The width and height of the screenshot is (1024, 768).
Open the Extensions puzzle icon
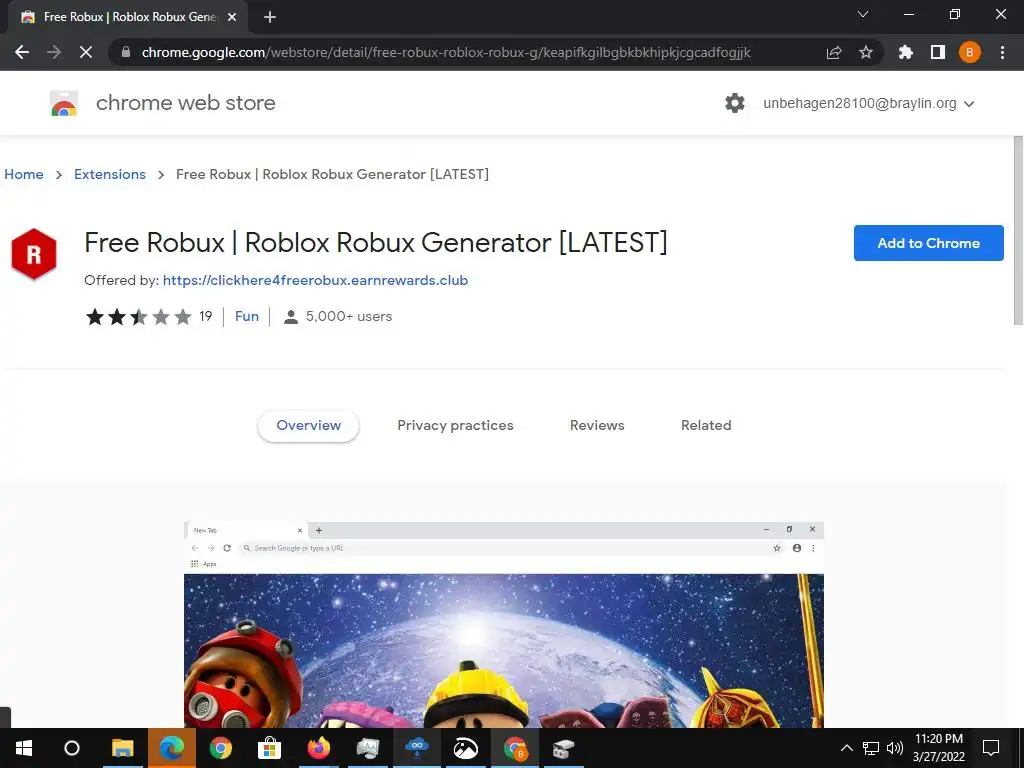[905, 52]
